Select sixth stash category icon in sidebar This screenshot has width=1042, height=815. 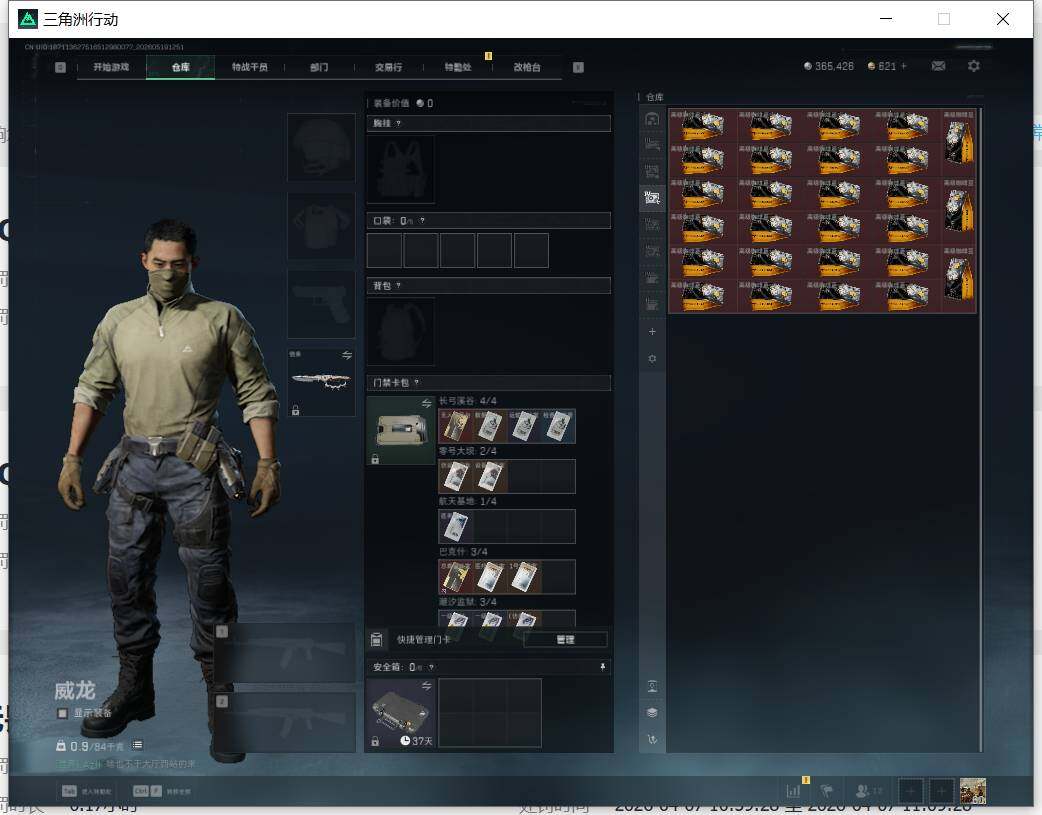pos(652,251)
